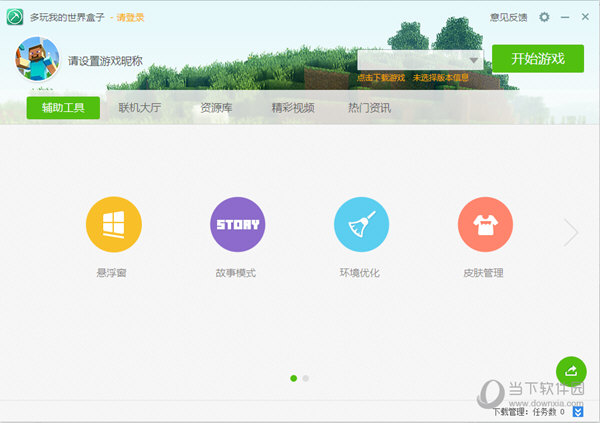Select the 辅助工具 tab
600x423 pixels.
[x=63, y=108]
